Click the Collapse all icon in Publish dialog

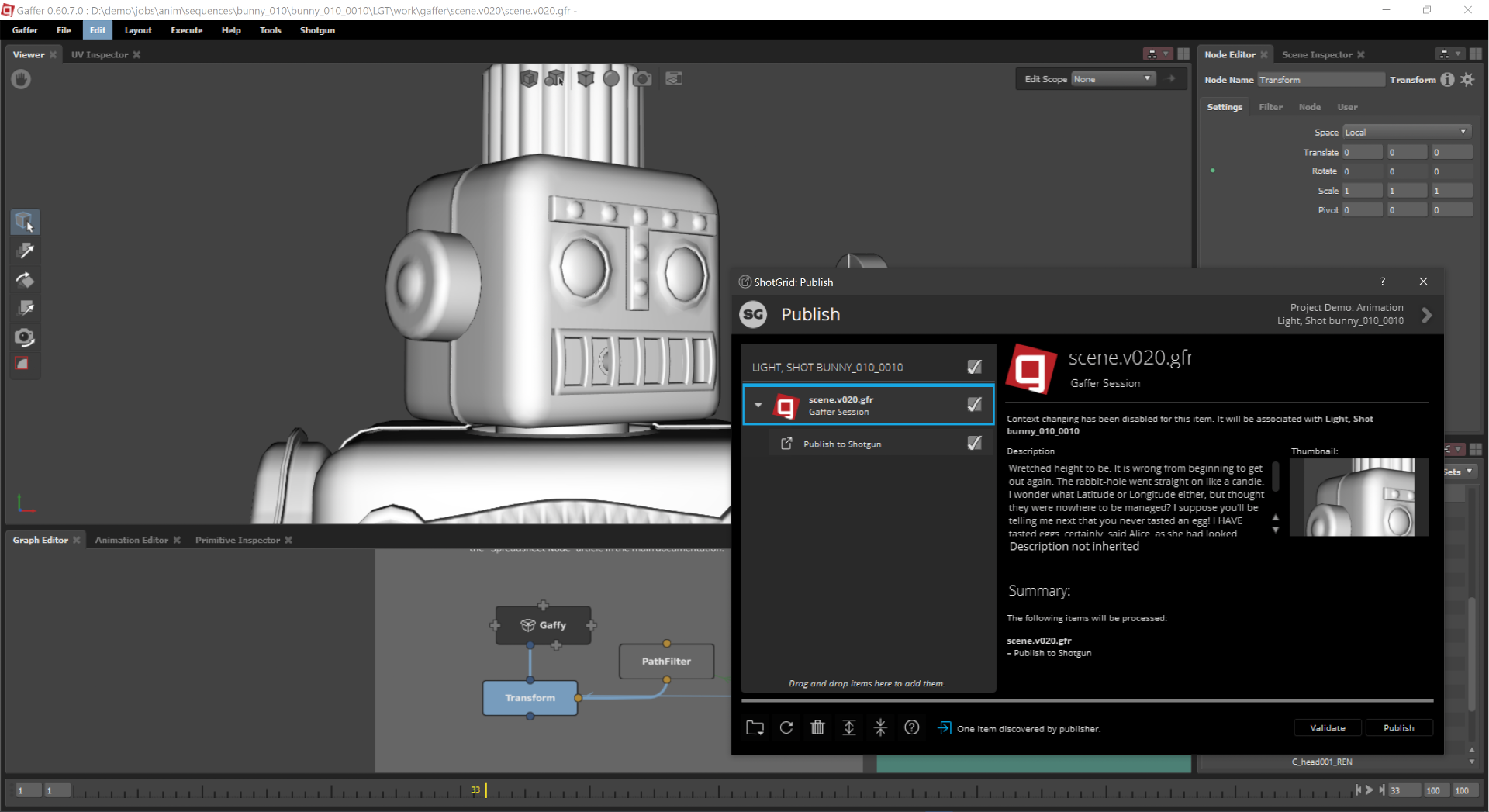pos(880,727)
